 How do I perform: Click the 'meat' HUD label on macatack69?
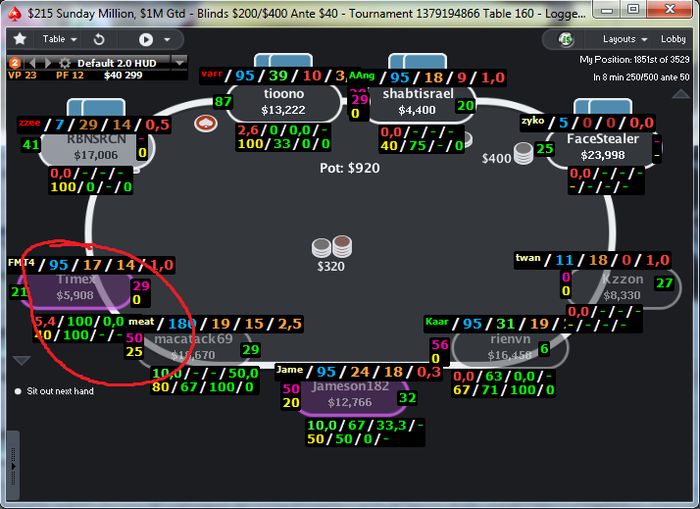141,321
